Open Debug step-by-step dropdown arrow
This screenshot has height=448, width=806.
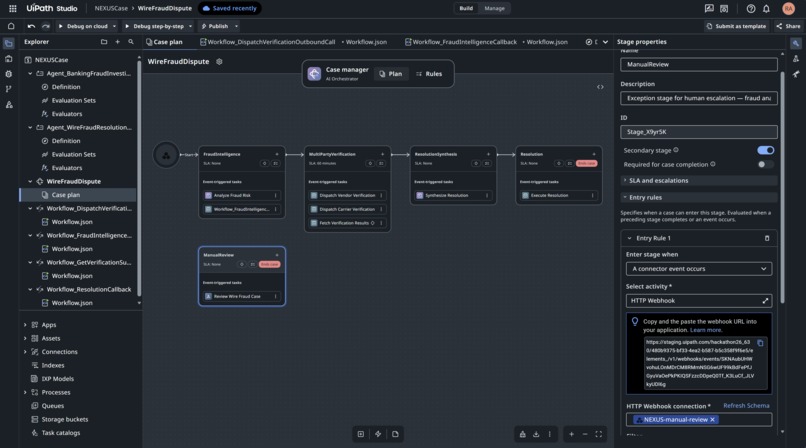pos(190,26)
